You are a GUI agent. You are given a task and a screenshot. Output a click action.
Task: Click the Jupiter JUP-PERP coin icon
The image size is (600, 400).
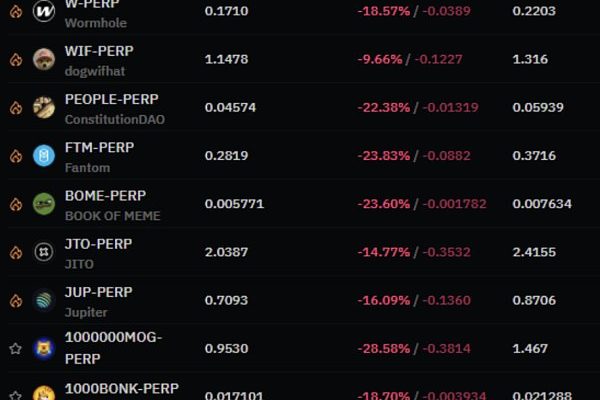click(44, 300)
